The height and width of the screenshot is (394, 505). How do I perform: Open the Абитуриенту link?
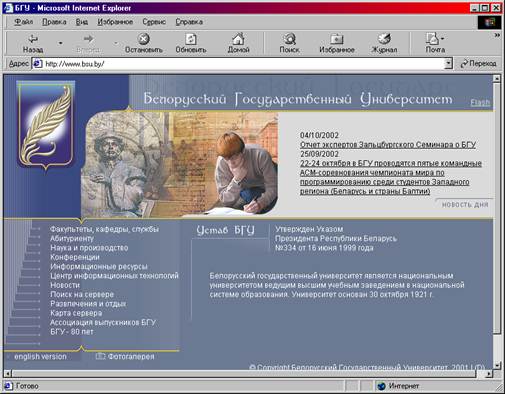pos(72,239)
